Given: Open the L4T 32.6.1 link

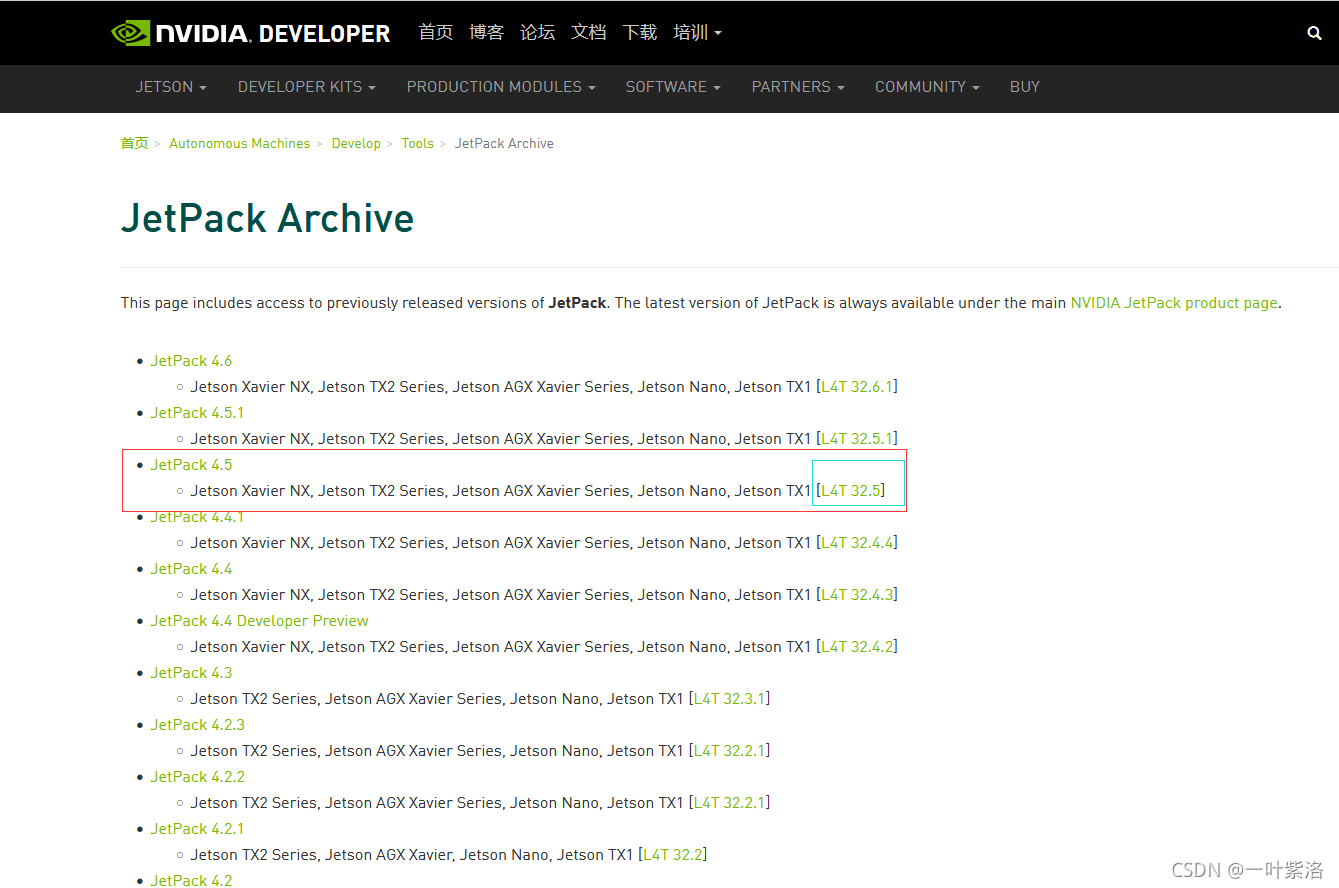Looking at the screenshot, I should click(857, 387).
